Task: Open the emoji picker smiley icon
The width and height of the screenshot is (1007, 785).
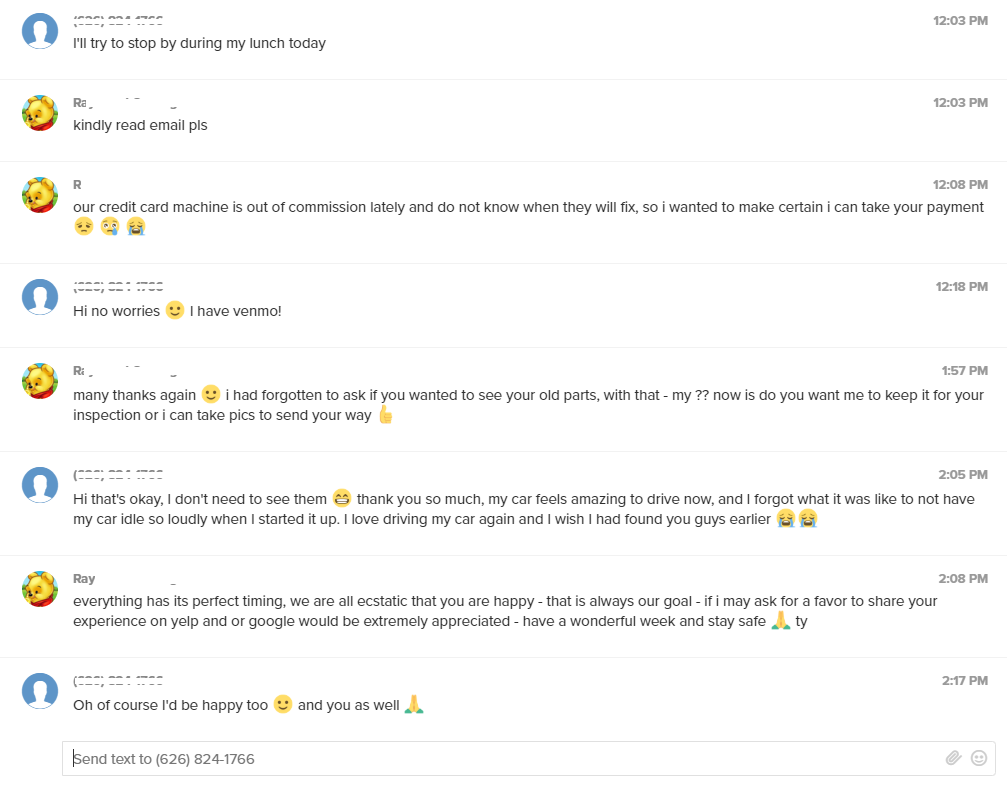Action: pos(979,758)
